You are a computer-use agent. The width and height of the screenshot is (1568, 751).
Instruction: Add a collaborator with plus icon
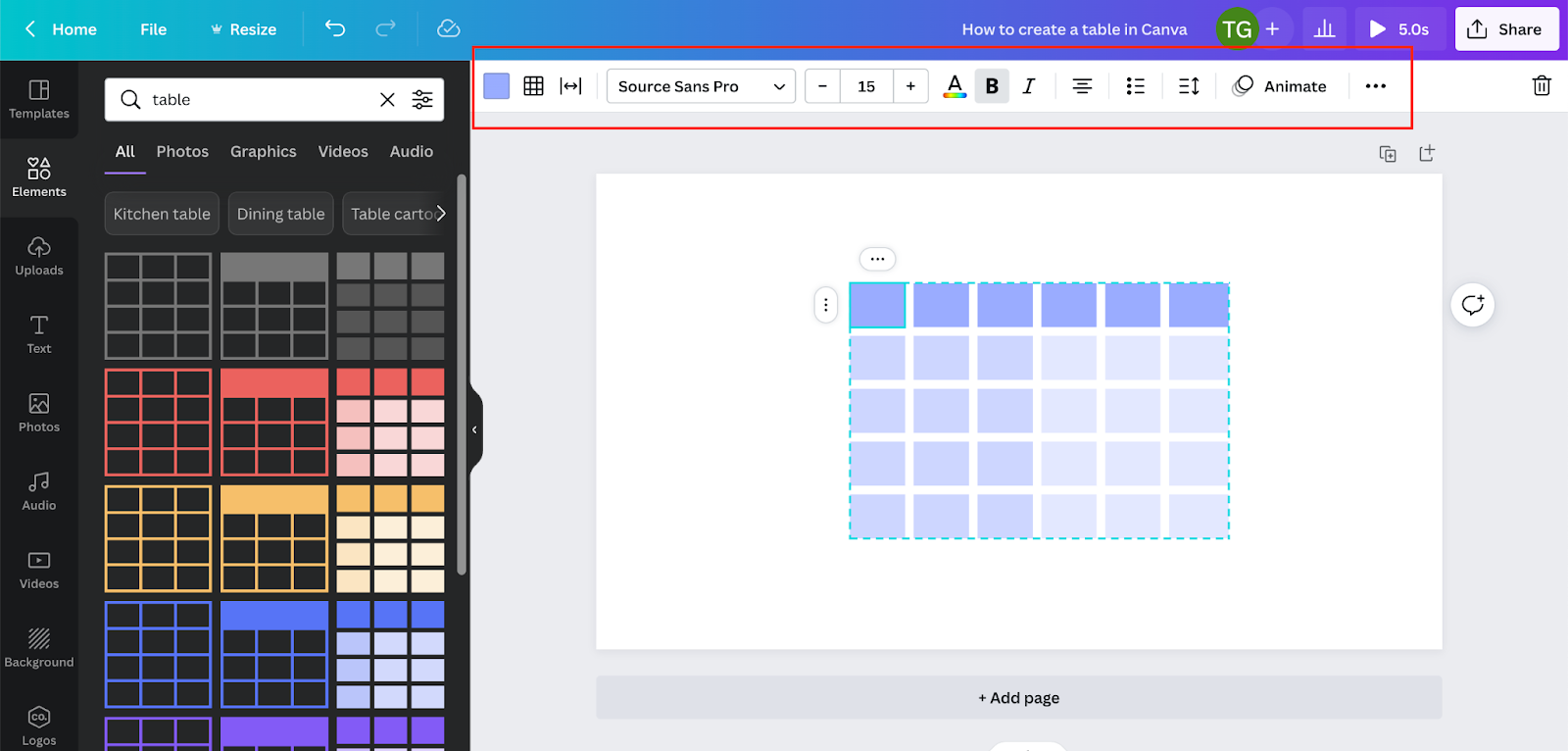tap(1272, 29)
